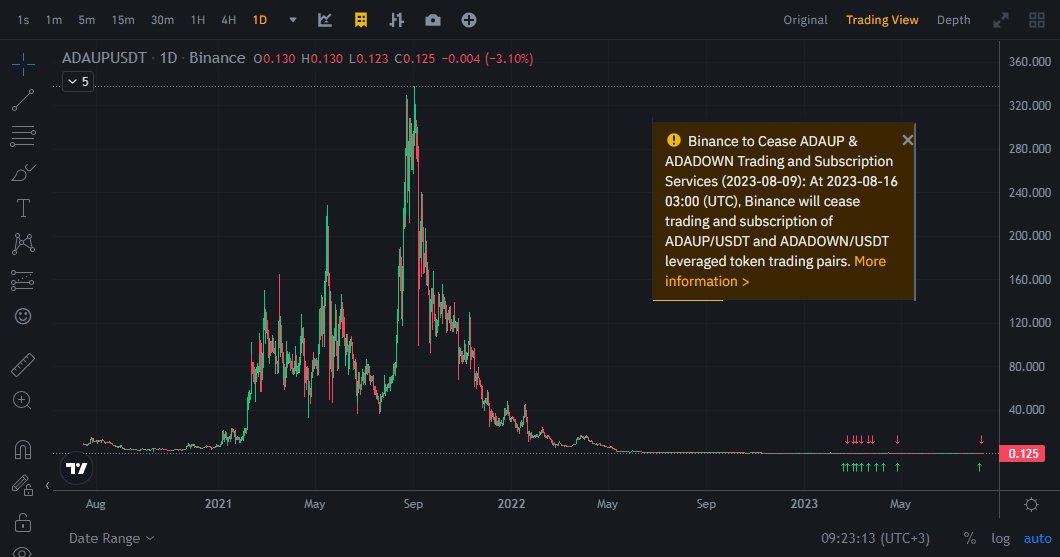Toggle log scale mode
1060x557 pixels.
(1001, 538)
